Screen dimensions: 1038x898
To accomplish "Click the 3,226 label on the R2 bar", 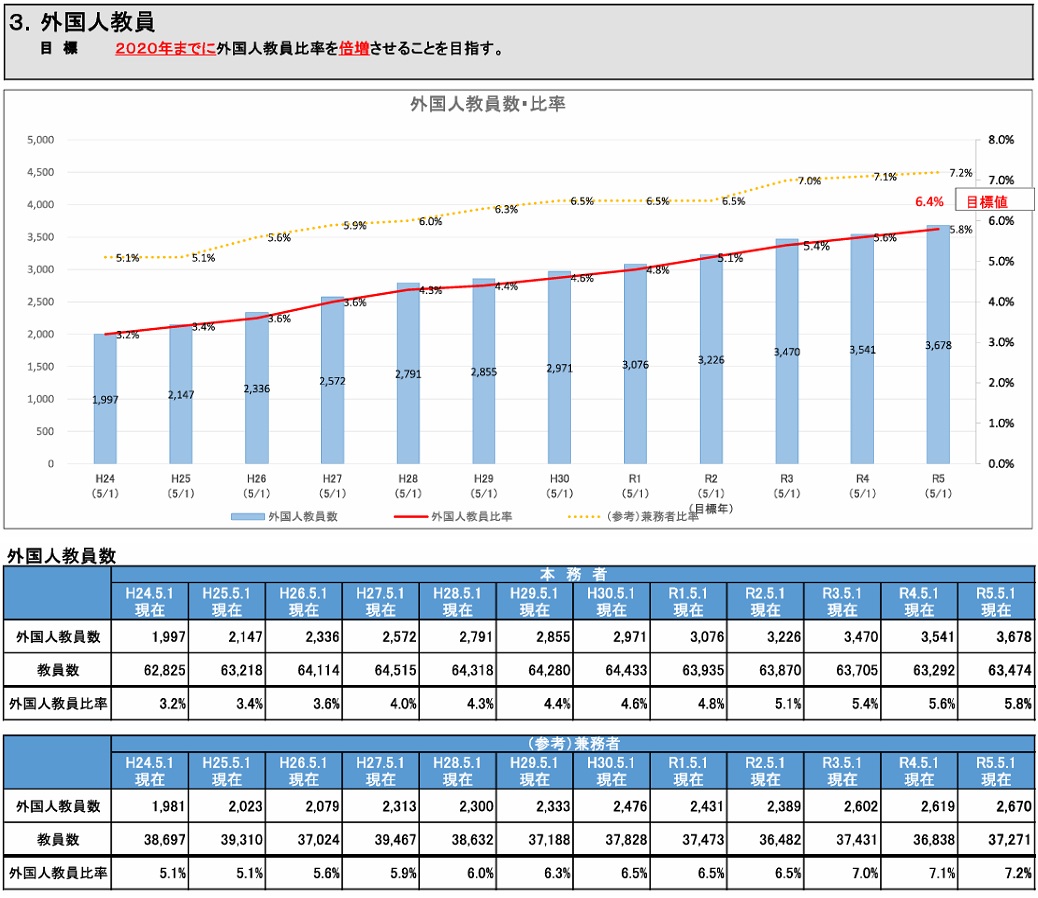I will [711, 360].
